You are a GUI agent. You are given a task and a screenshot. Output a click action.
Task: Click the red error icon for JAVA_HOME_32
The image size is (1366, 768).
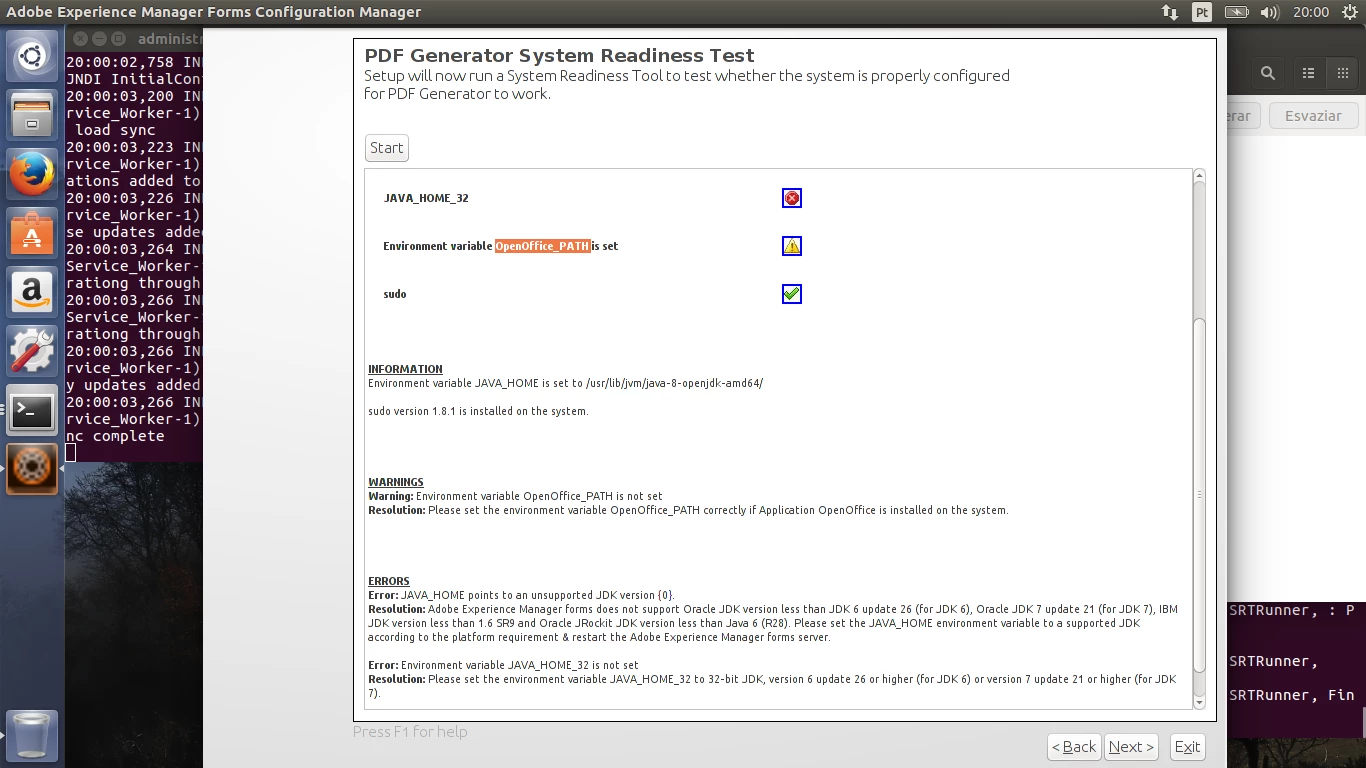(x=792, y=198)
